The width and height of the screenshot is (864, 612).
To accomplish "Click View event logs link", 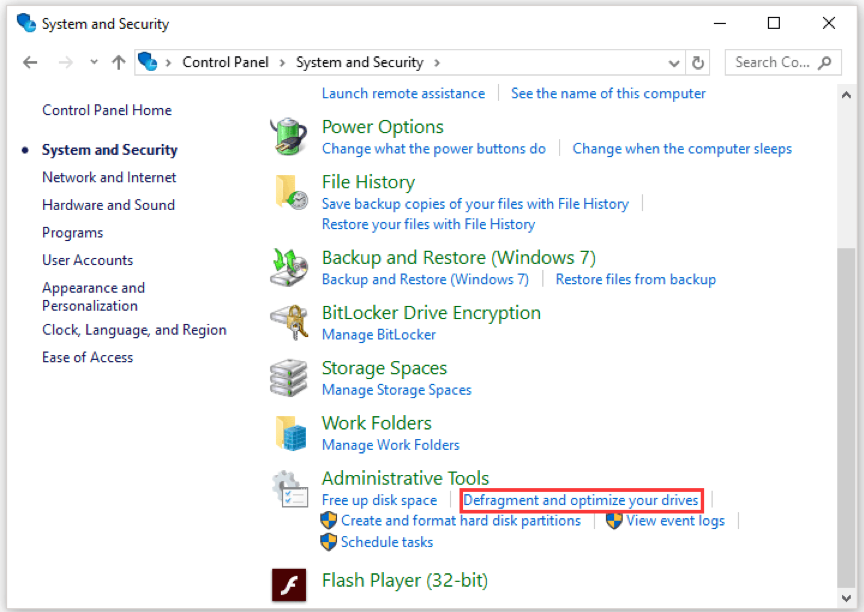I will [676, 521].
